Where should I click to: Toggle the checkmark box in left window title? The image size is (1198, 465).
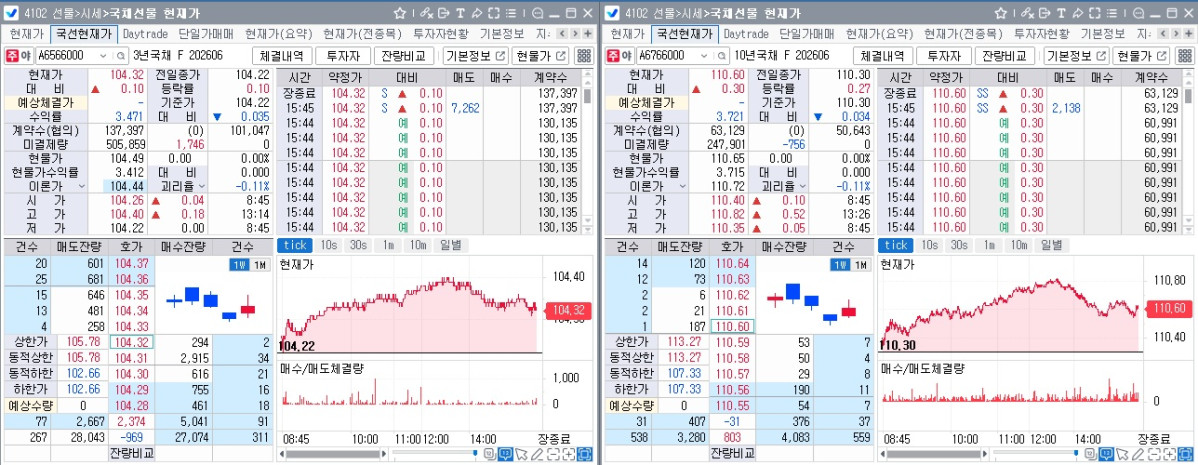coord(11,13)
